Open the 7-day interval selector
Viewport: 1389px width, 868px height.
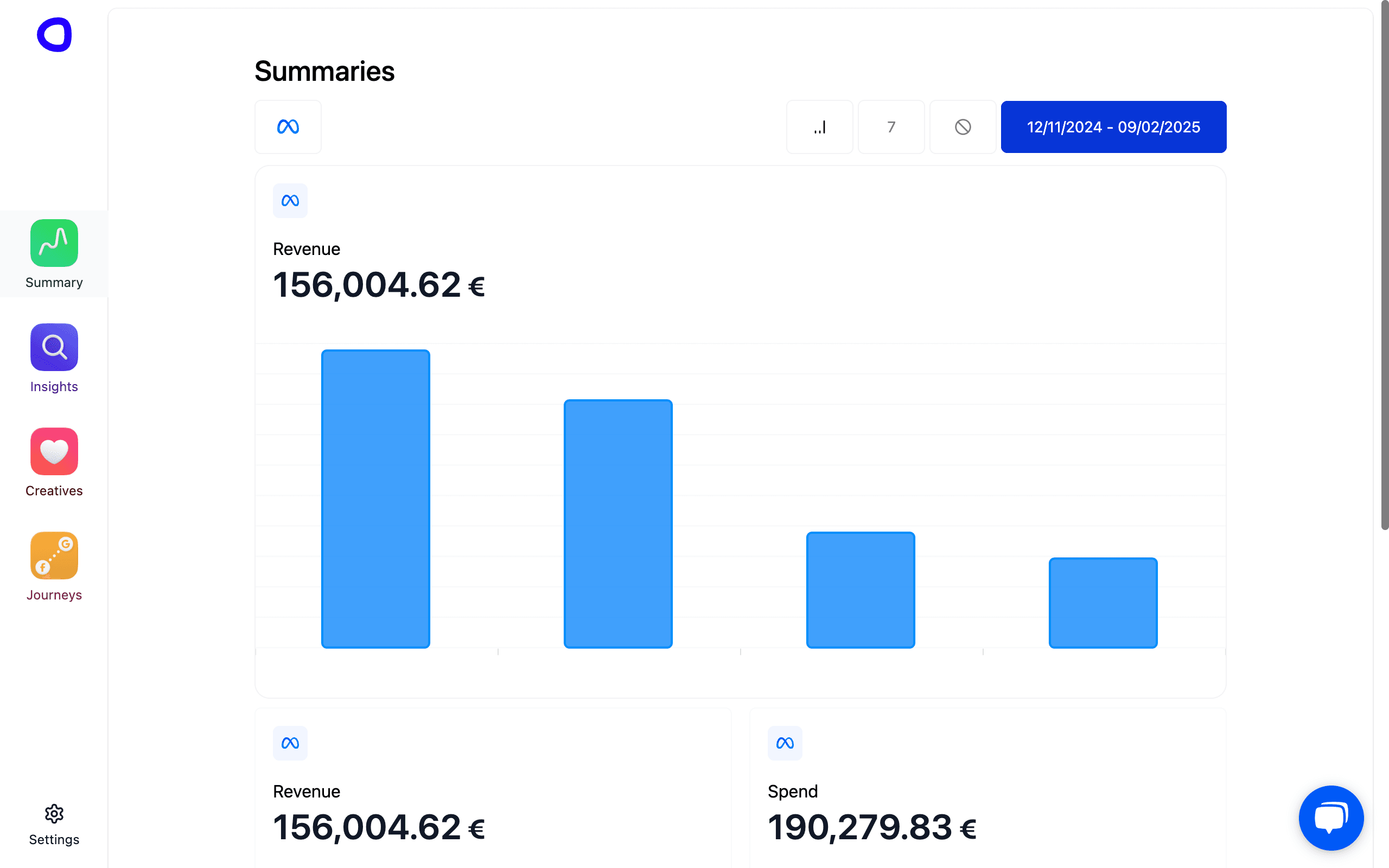click(891, 126)
